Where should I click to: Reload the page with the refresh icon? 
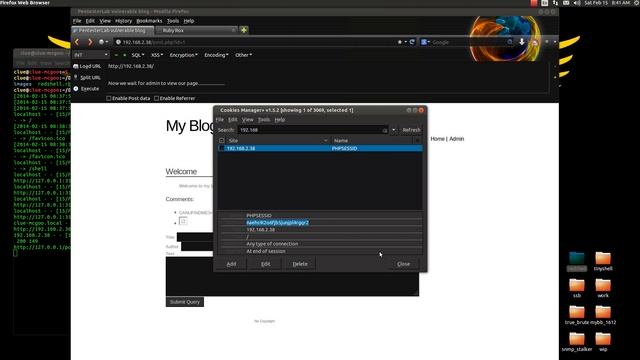coord(412,42)
